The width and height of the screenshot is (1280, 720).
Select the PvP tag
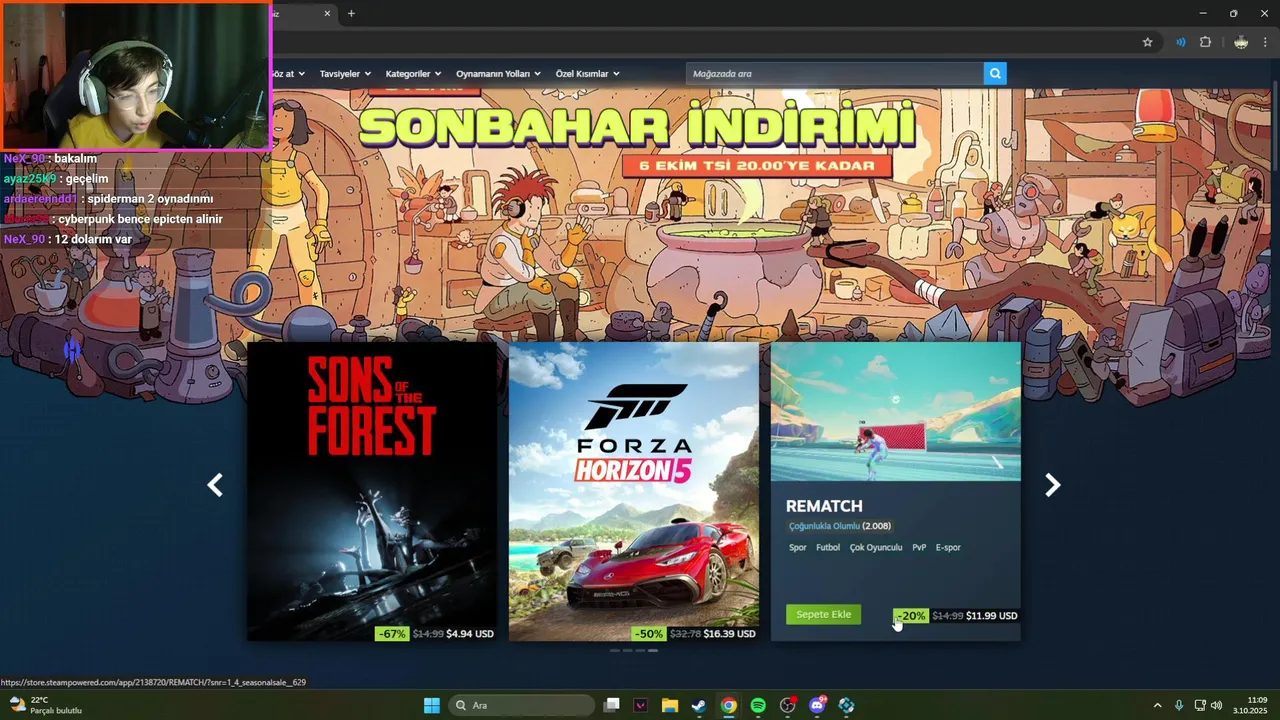(x=919, y=548)
